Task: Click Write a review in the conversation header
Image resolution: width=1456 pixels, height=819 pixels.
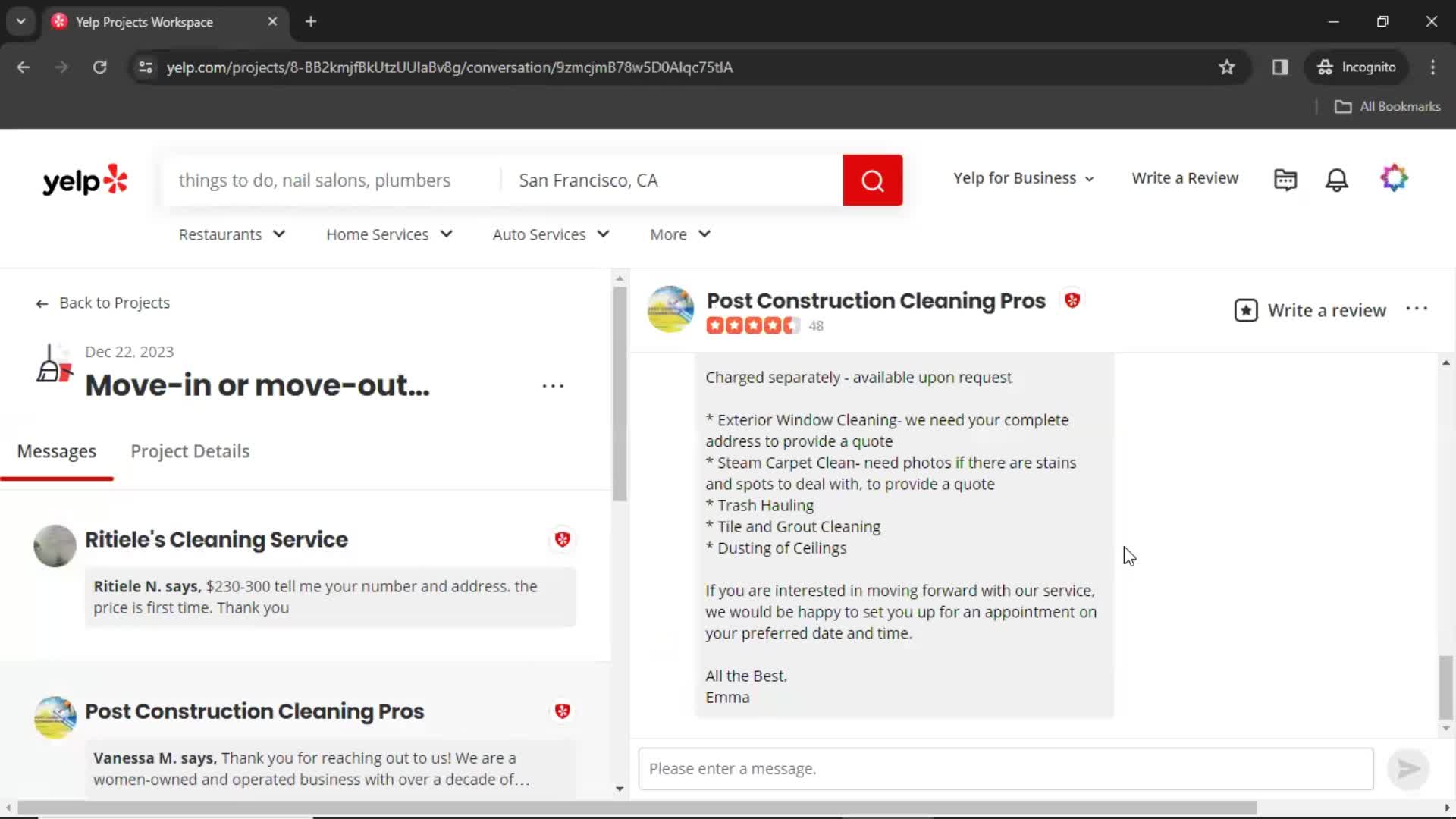Action: 1326,310
